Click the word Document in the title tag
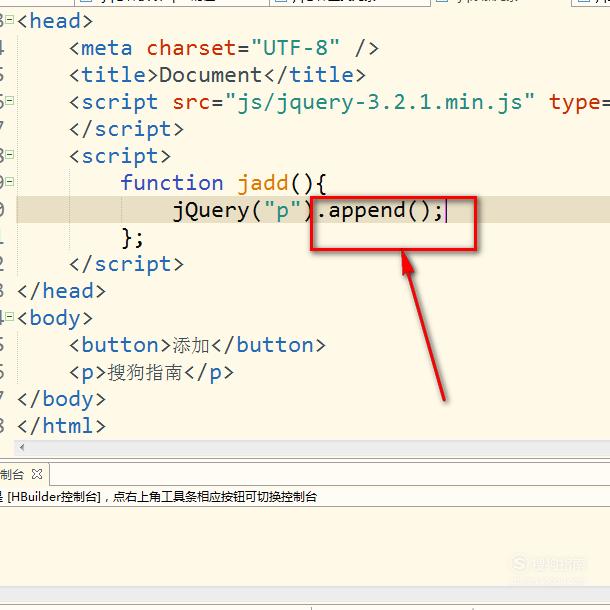 tap(210, 75)
